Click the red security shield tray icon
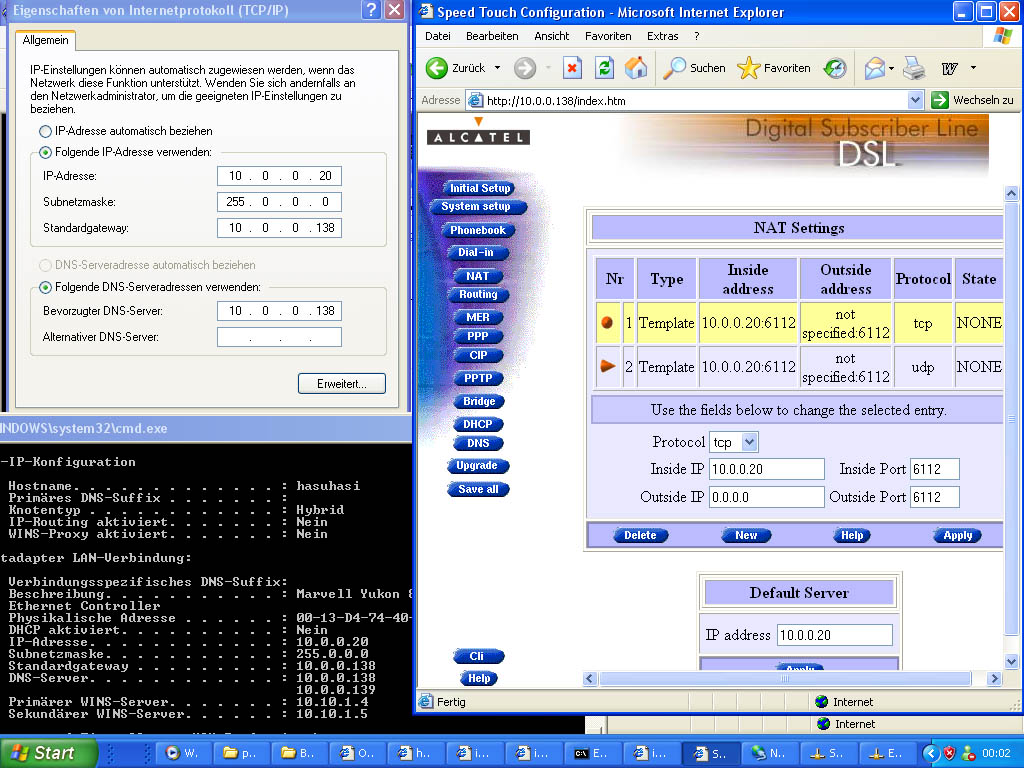 950,753
